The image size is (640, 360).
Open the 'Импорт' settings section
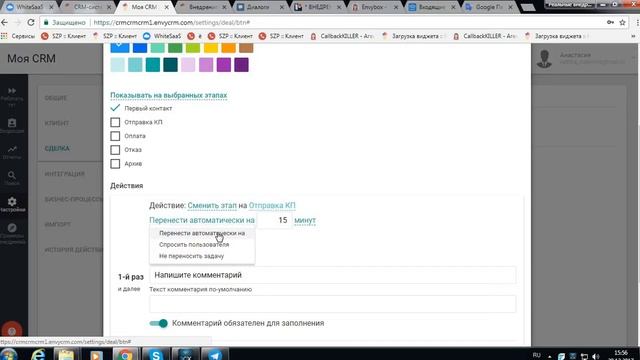(x=58, y=224)
